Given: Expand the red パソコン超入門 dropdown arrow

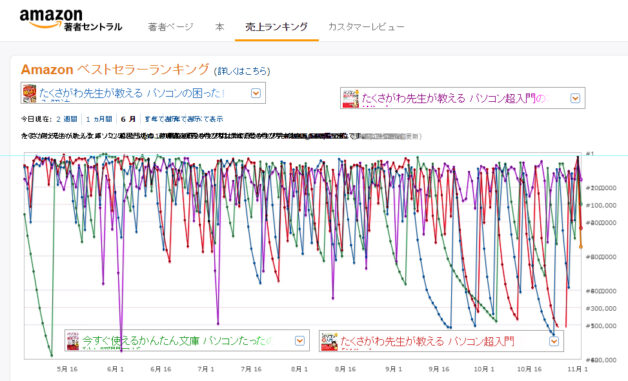Looking at the screenshot, I should (554, 341).
